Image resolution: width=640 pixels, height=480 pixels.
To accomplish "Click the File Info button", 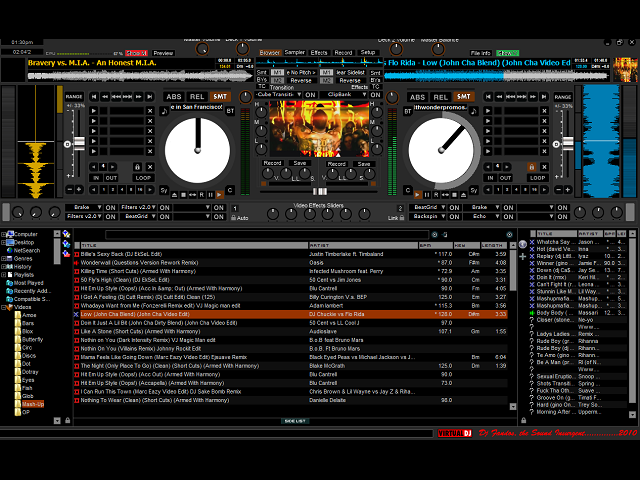I will pos(480,53).
